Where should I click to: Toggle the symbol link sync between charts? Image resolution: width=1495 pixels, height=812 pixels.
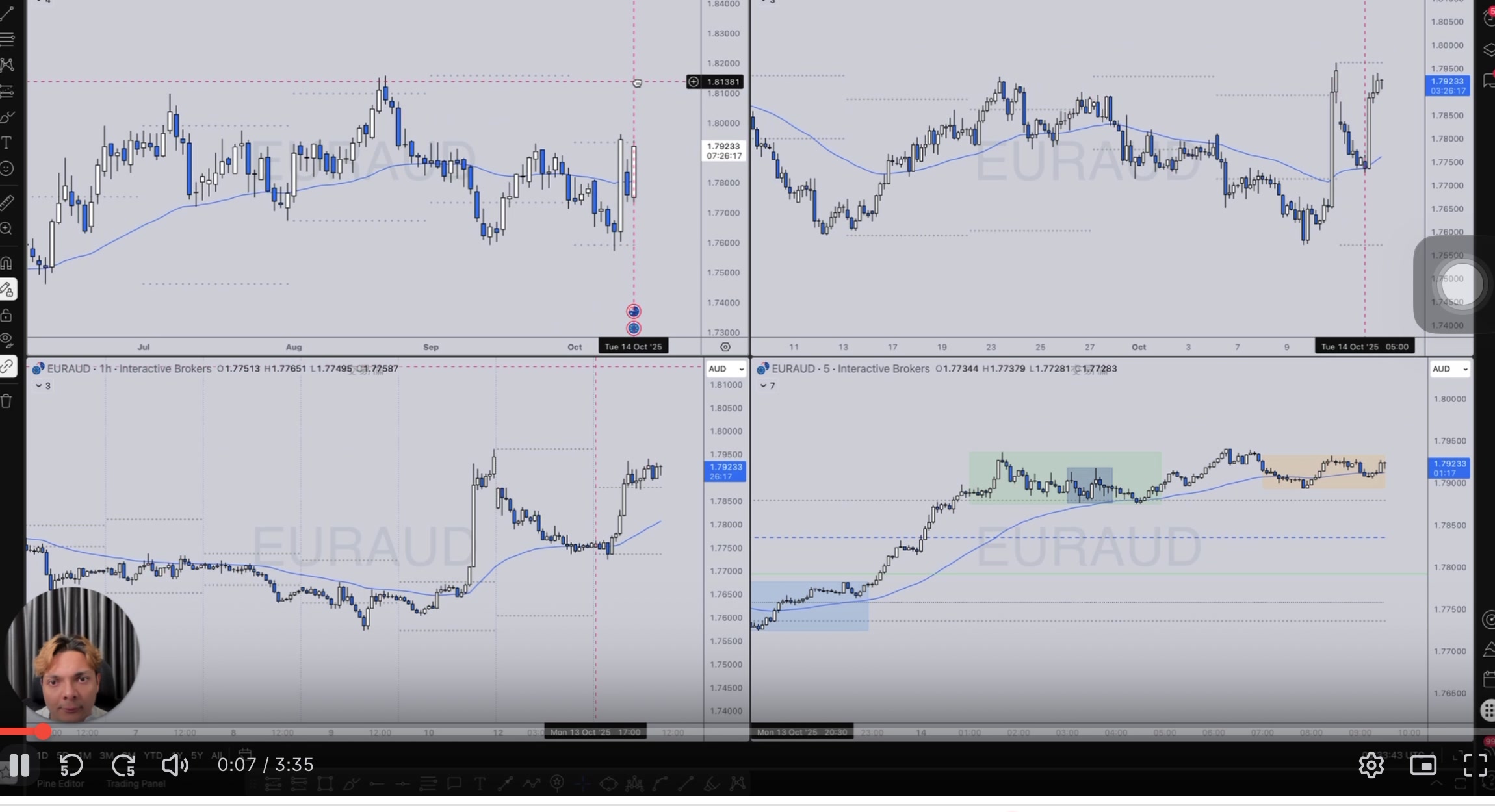tap(7, 366)
